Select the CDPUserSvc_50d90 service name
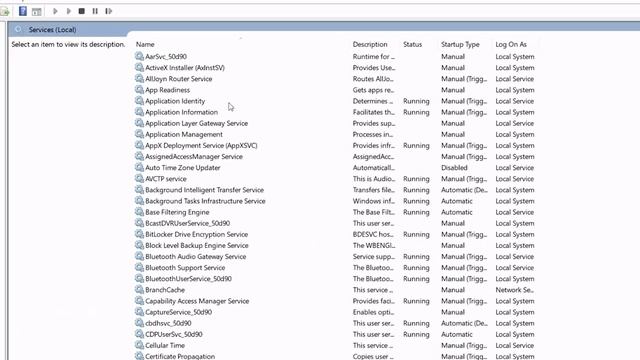Screen dimensions: 640x360 173,334
